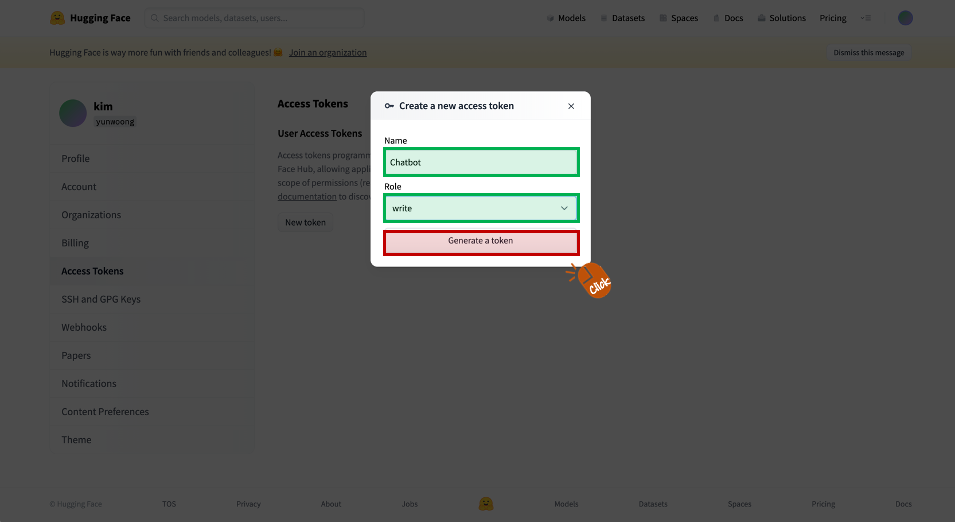Close the Create a new access token dialog

pyautogui.click(x=571, y=106)
